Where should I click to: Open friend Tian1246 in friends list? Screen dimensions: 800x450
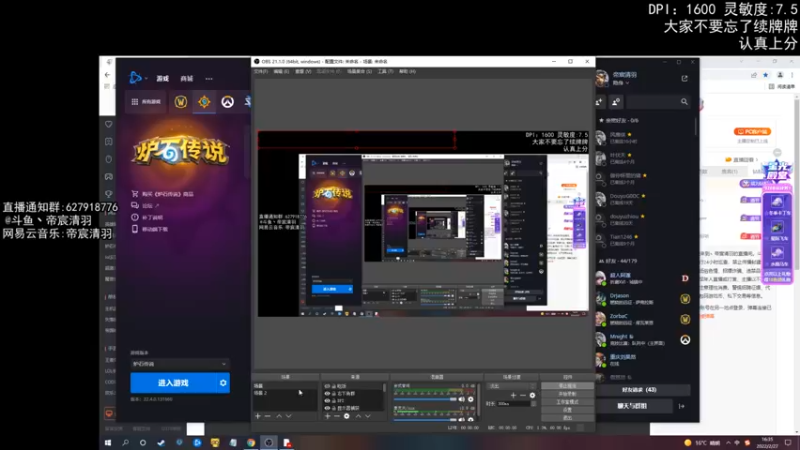click(643, 239)
